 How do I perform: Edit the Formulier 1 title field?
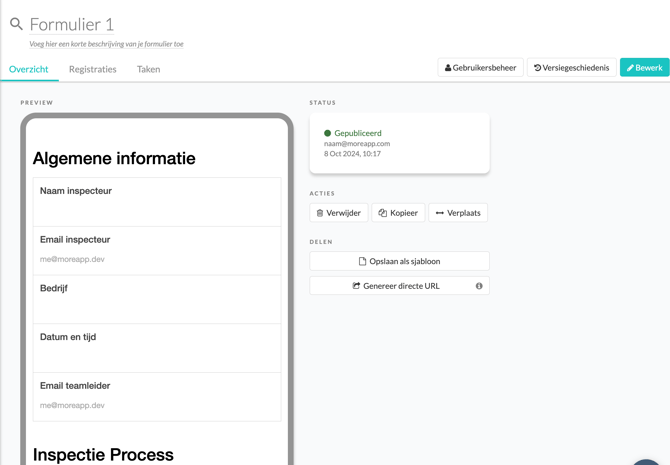pos(72,24)
